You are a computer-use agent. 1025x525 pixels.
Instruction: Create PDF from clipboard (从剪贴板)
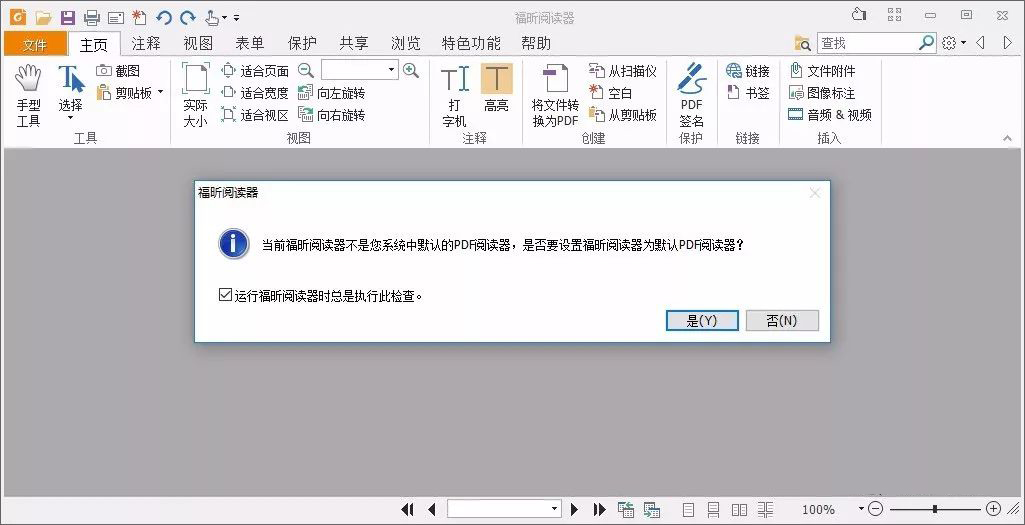click(x=623, y=116)
